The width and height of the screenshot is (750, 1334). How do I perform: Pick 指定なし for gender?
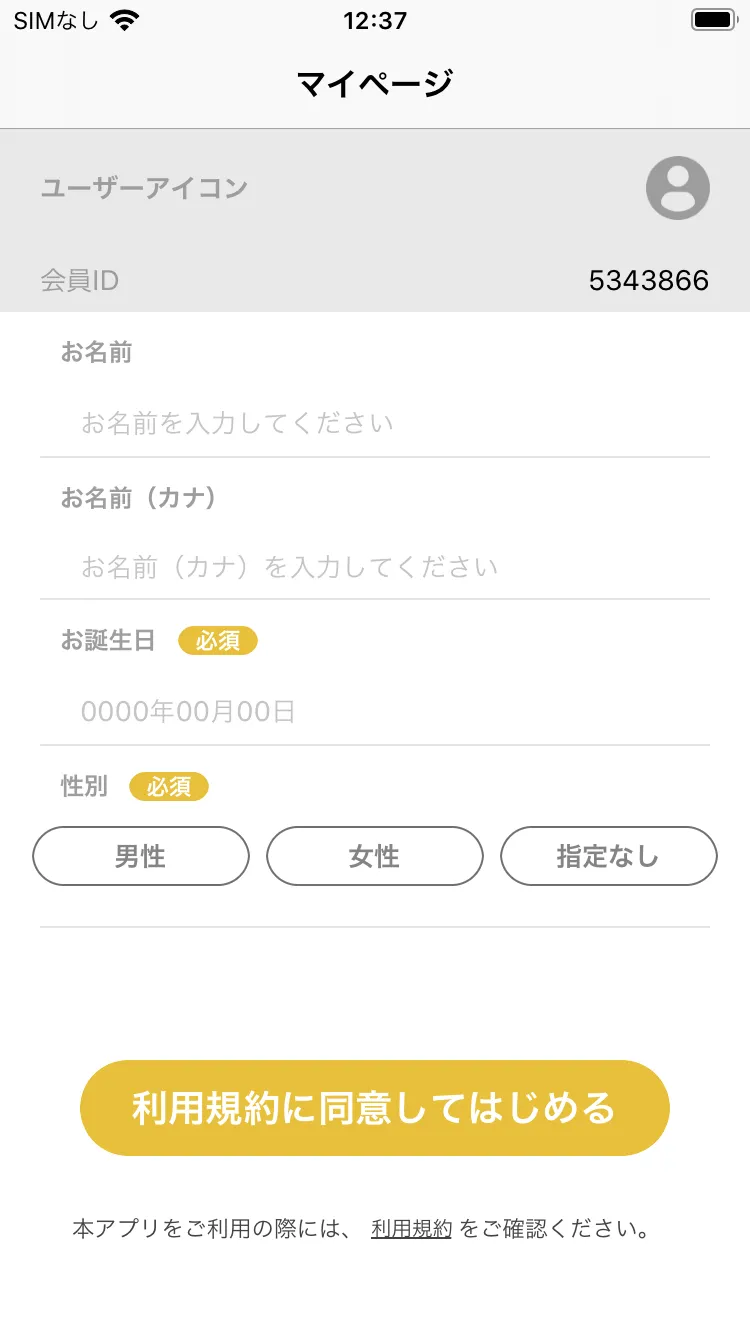coord(608,856)
